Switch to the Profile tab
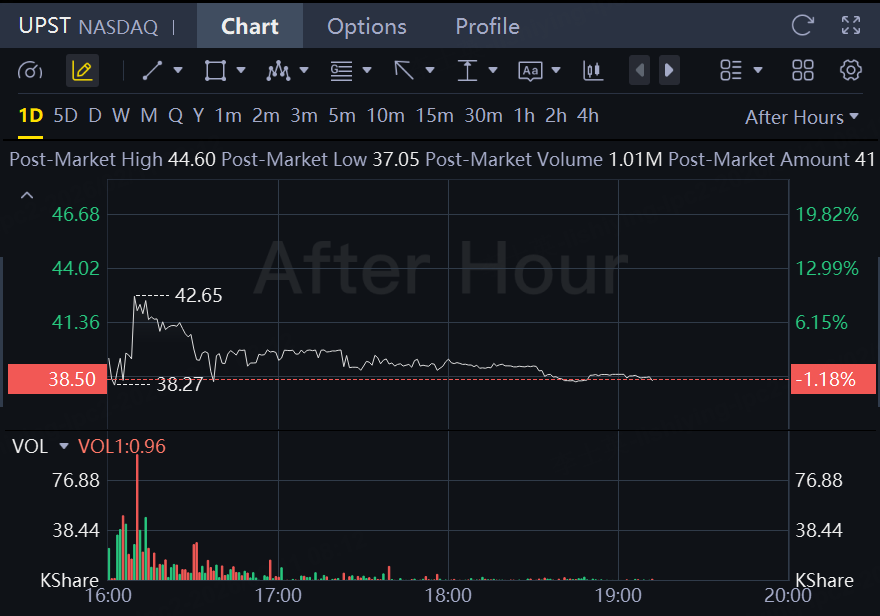The width and height of the screenshot is (880, 616). pos(487,26)
